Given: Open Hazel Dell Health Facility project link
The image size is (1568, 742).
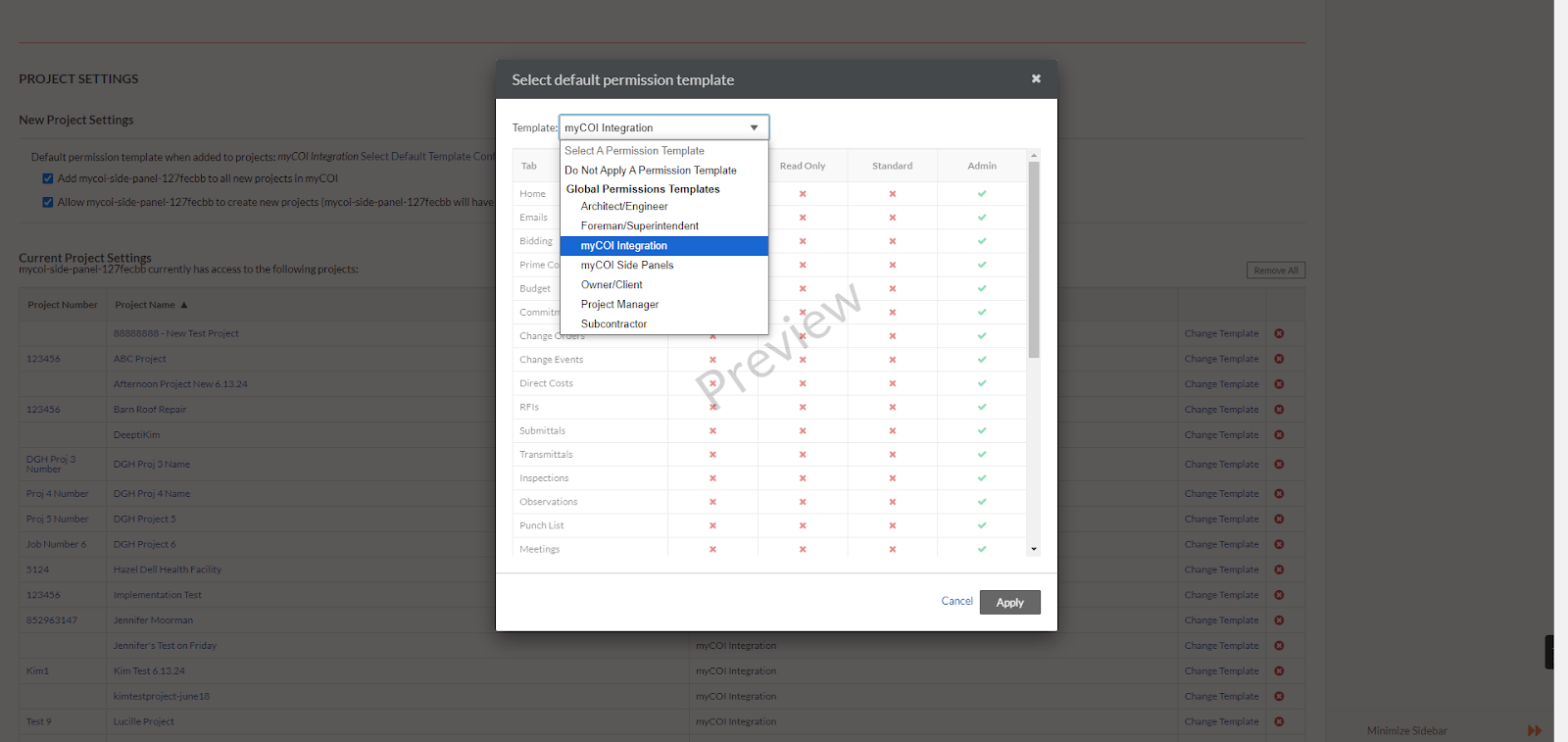Looking at the screenshot, I should [x=168, y=569].
